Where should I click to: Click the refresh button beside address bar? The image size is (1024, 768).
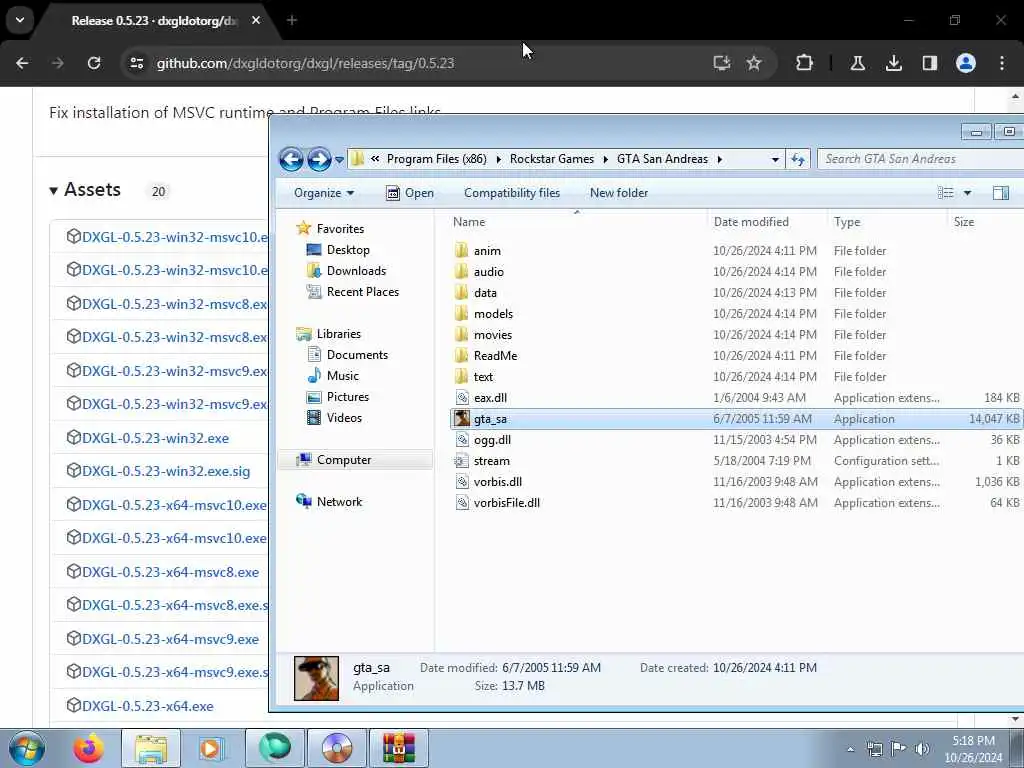tap(798, 159)
